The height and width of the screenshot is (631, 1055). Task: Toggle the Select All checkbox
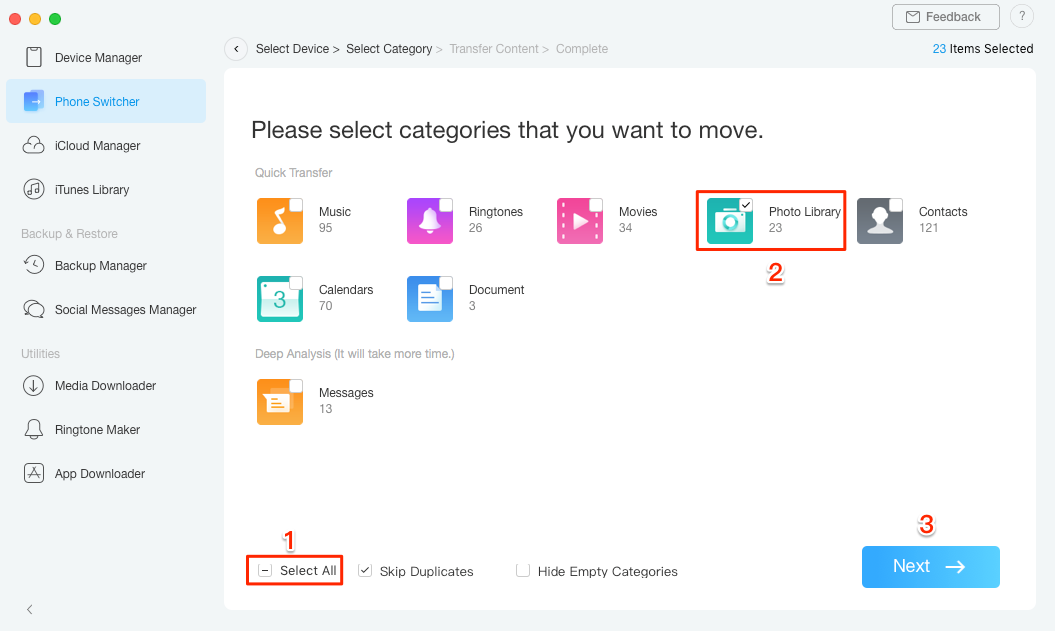pyautogui.click(x=263, y=570)
